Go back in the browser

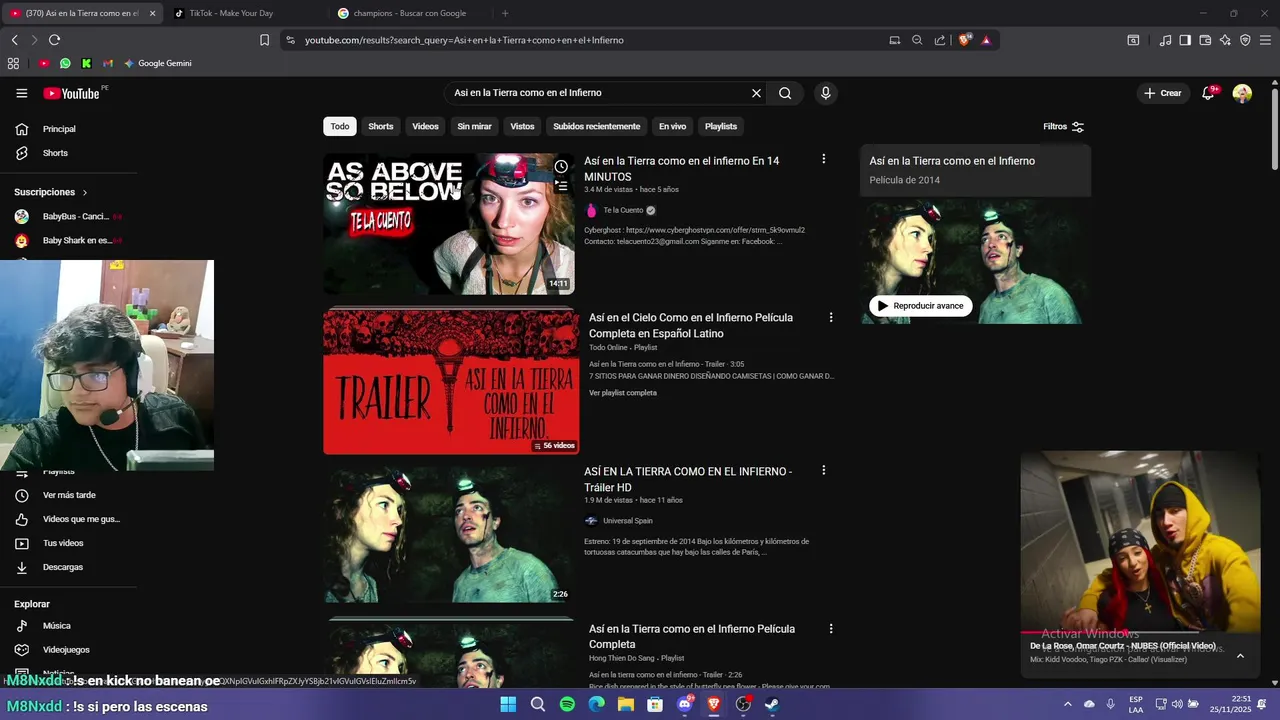[14, 40]
